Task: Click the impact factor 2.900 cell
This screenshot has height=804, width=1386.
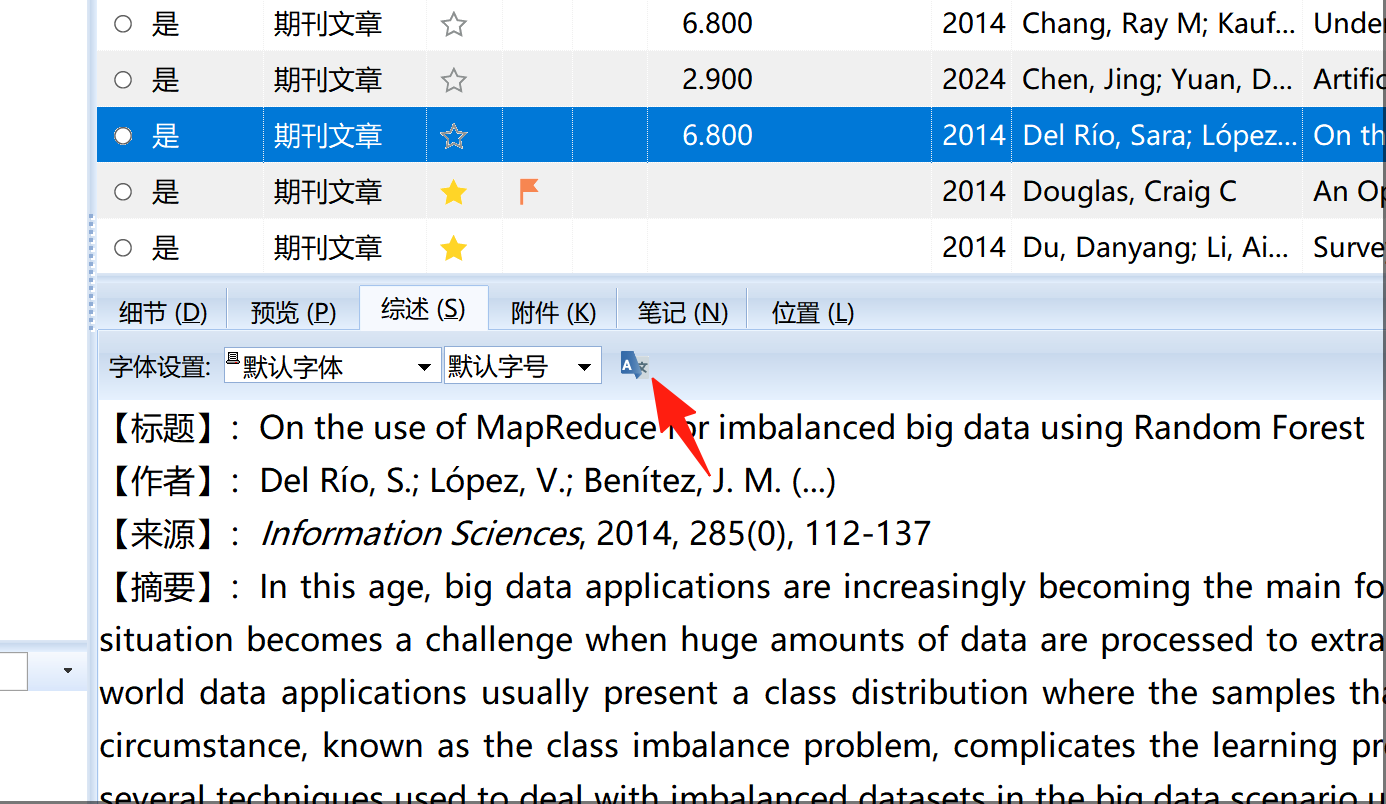Action: (x=717, y=80)
